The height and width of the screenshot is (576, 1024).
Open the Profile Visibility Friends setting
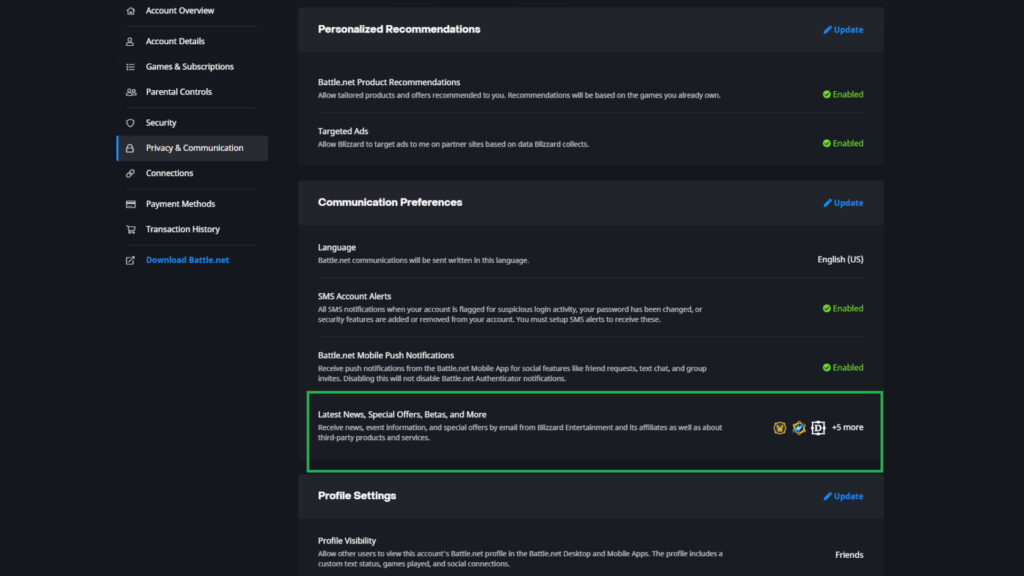[849, 554]
